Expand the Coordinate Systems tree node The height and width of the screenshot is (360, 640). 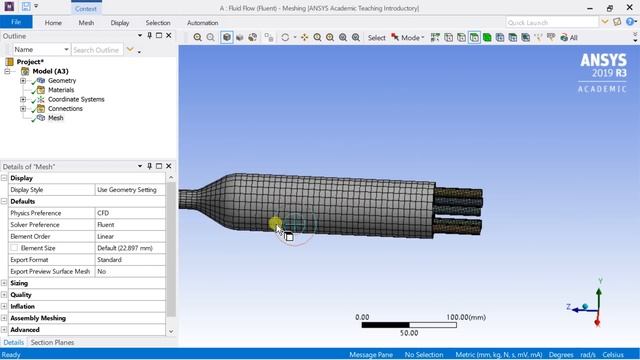click(x=23, y=99)
